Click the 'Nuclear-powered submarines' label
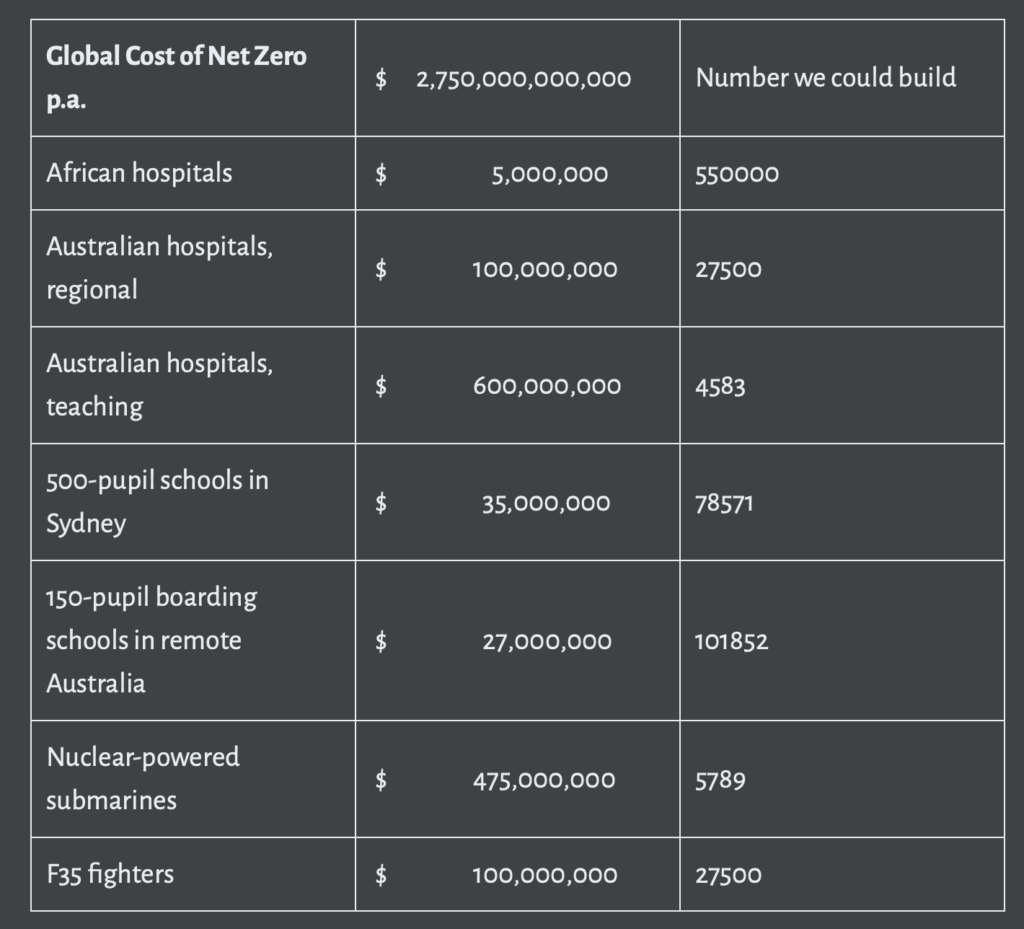 [143, 779]
